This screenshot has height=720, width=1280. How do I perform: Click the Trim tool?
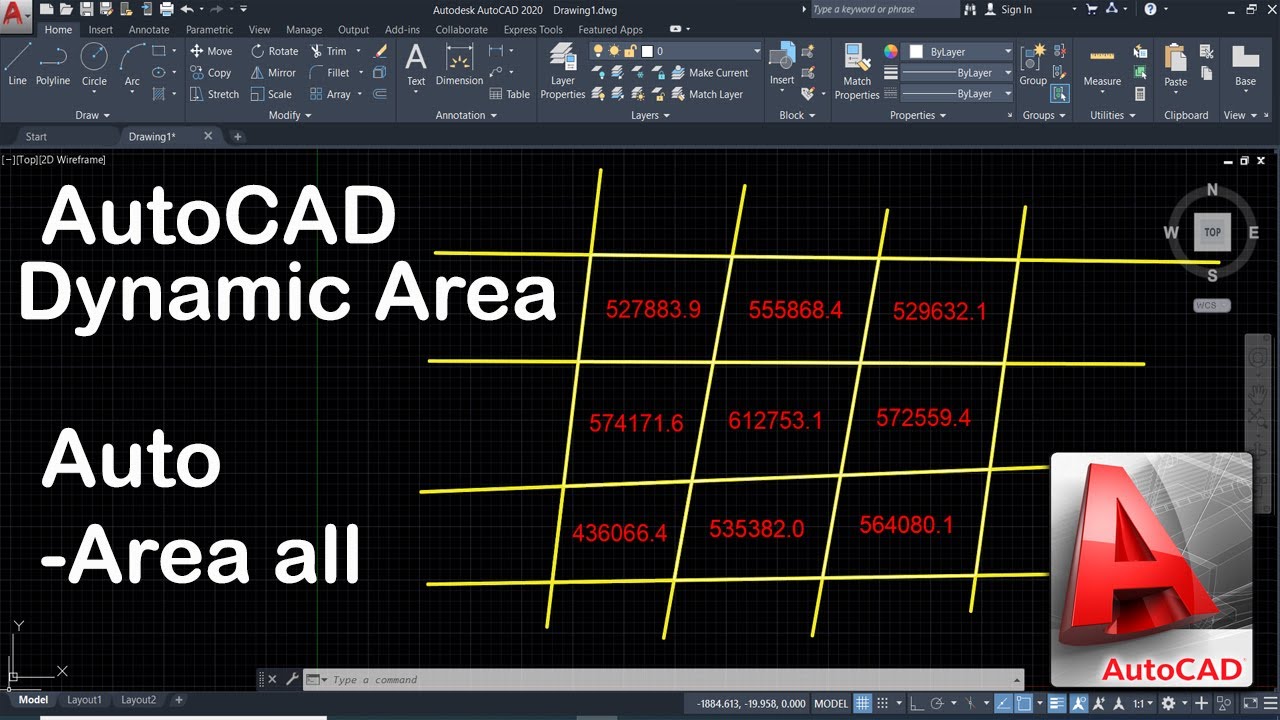[329, 51]
